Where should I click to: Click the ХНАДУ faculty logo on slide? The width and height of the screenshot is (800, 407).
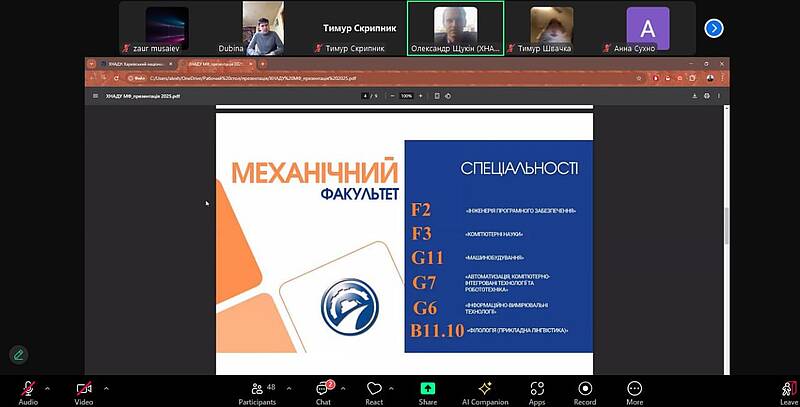(350, 307)
